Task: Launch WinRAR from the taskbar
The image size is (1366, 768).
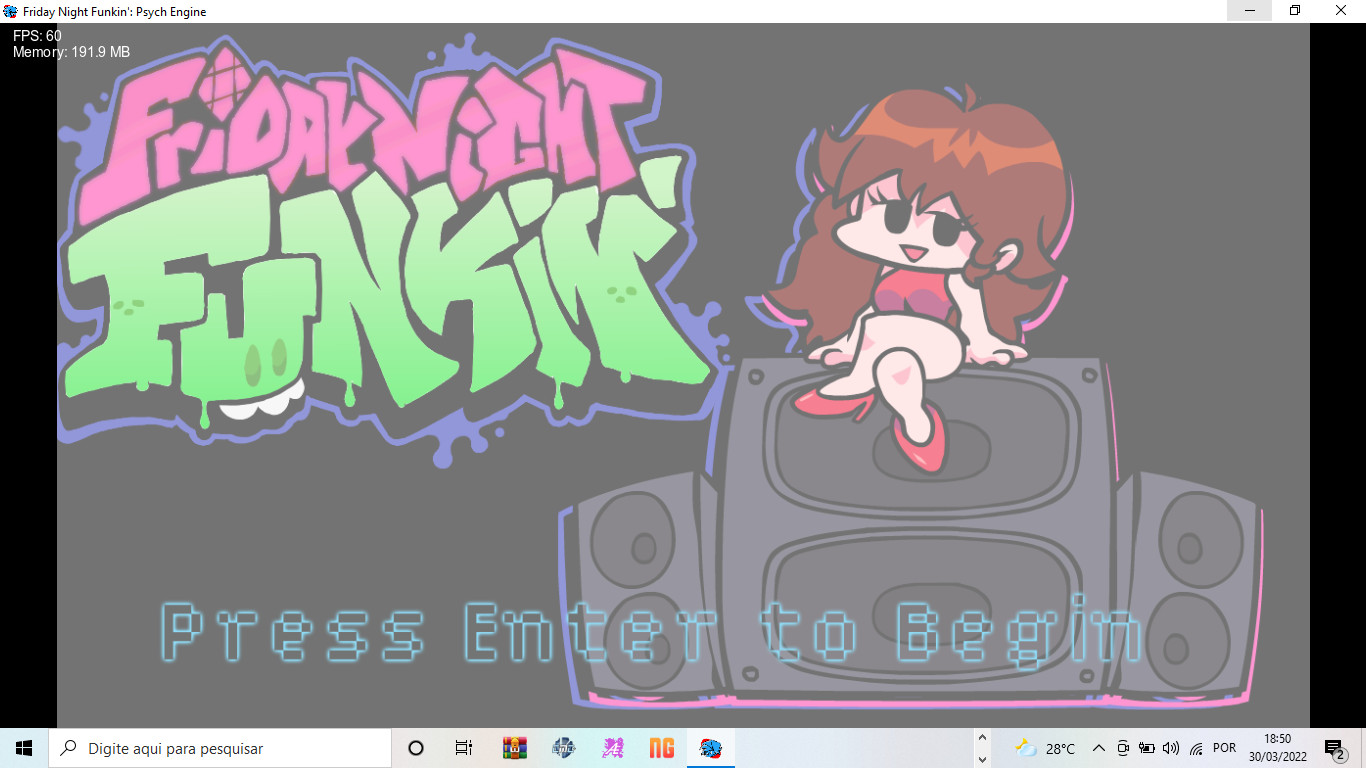Action: pos(514,748)
